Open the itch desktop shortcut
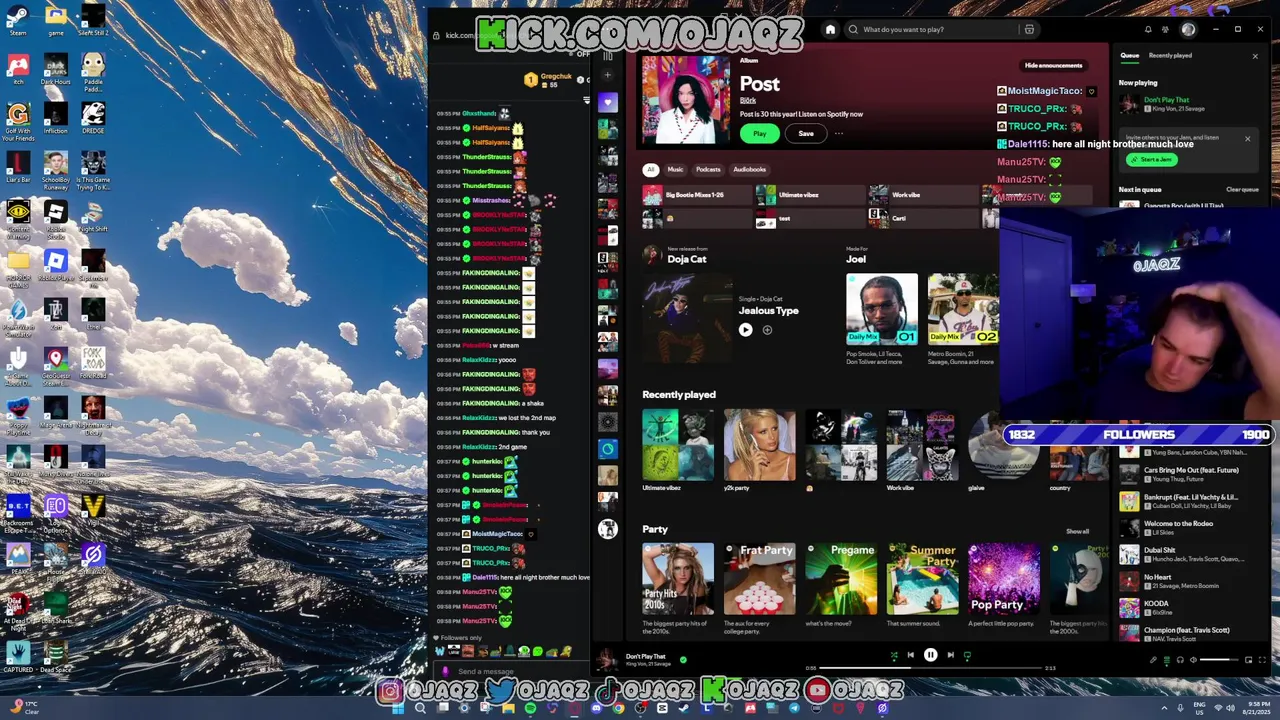 click(18, 69)
